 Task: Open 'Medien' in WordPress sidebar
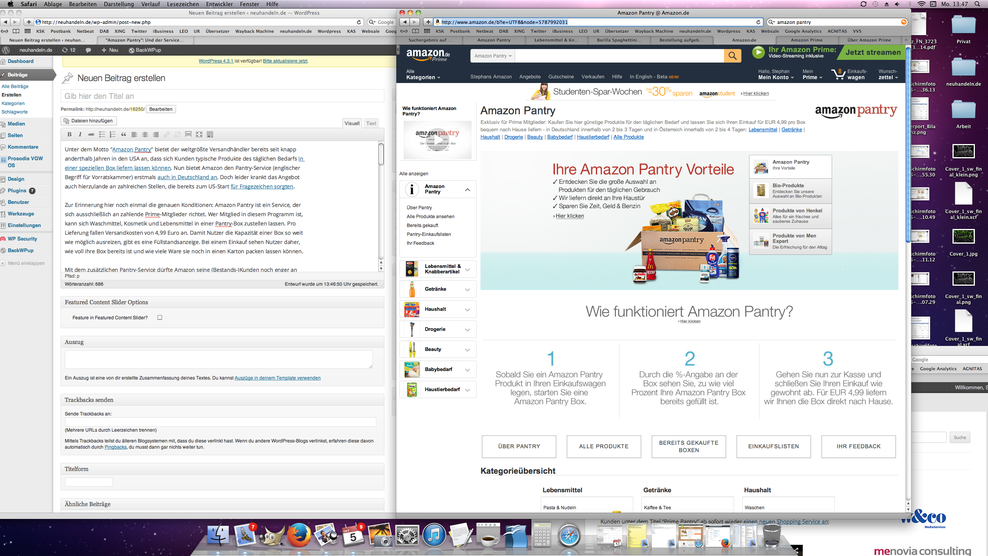(16, 124)
